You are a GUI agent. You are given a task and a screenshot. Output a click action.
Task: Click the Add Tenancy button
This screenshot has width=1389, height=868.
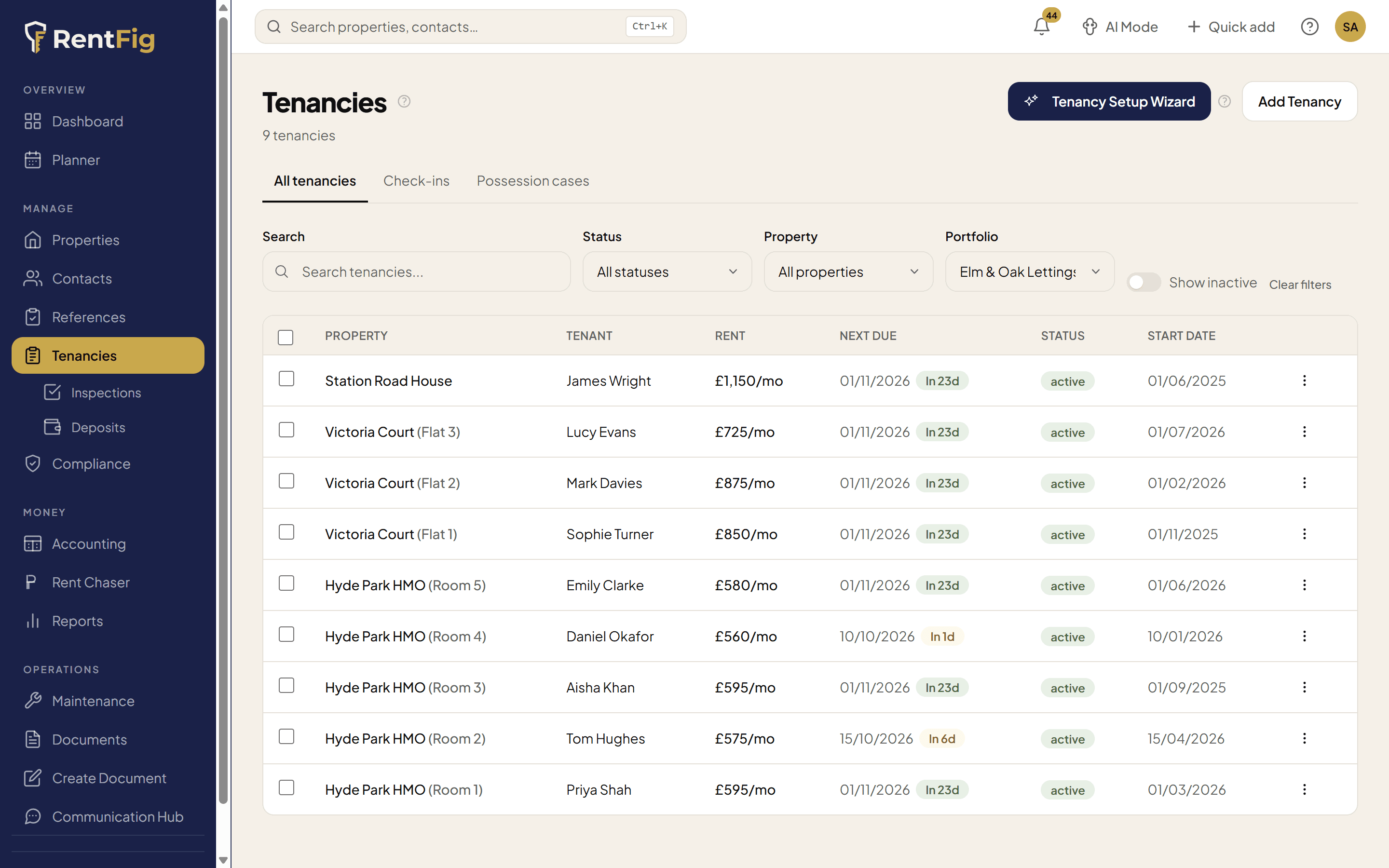point(1299,101)
